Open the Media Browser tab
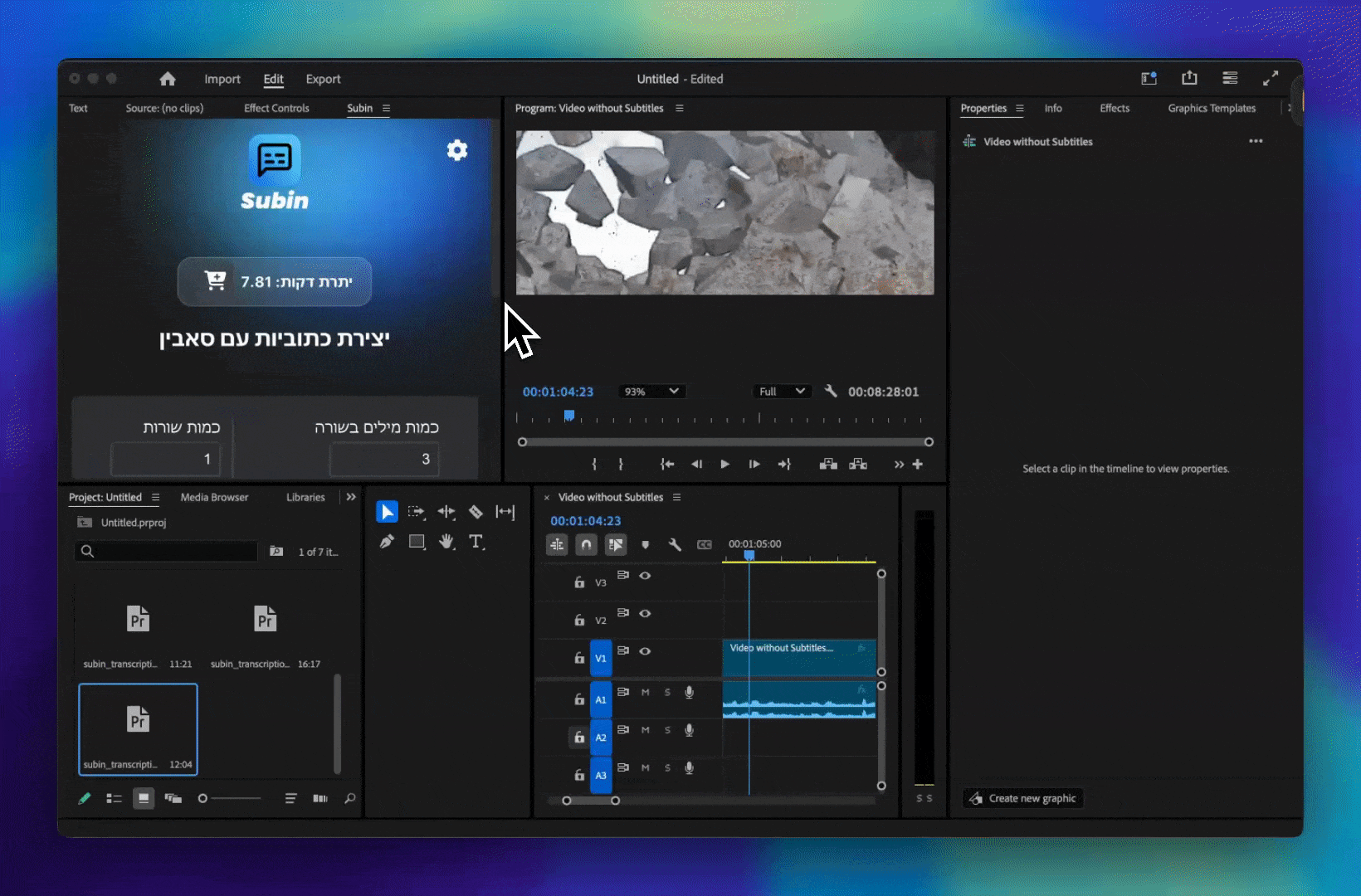Image resolution: width=1361 pixels, height=896 pixels. 214,498
